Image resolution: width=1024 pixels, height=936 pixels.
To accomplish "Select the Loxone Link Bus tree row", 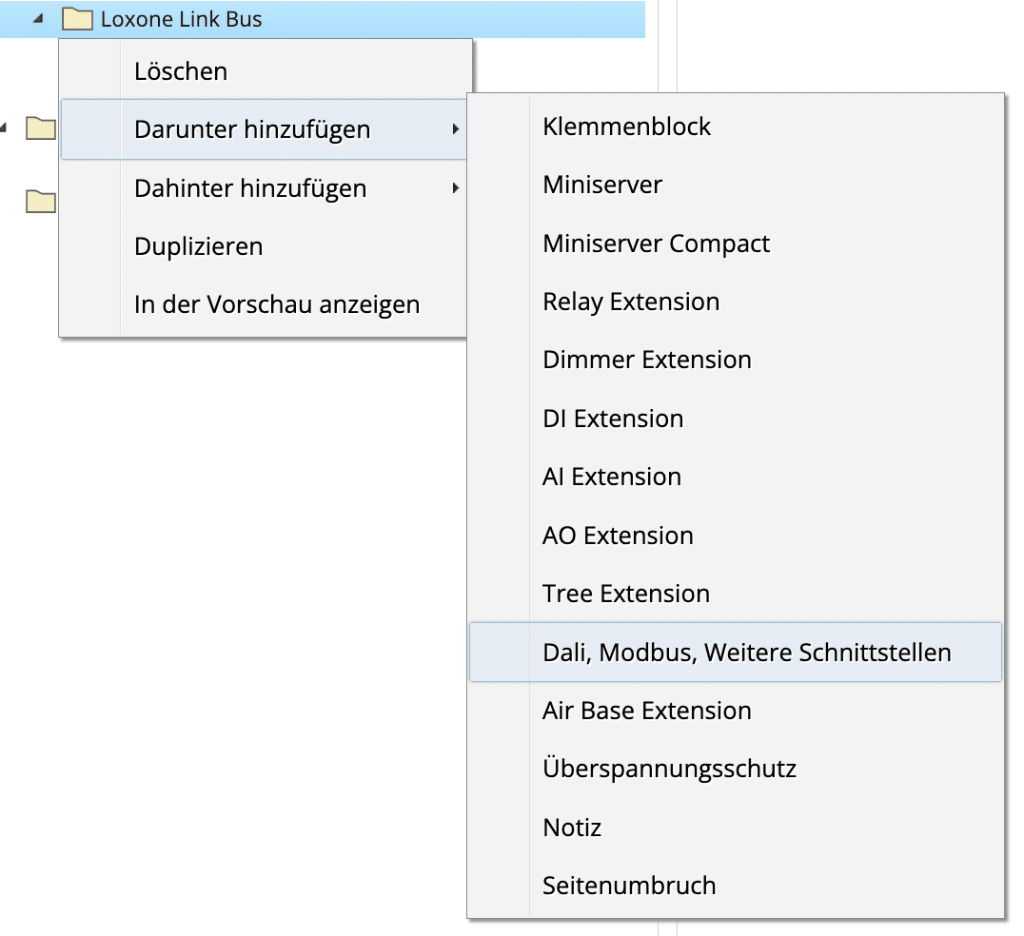I will point(323,19).
